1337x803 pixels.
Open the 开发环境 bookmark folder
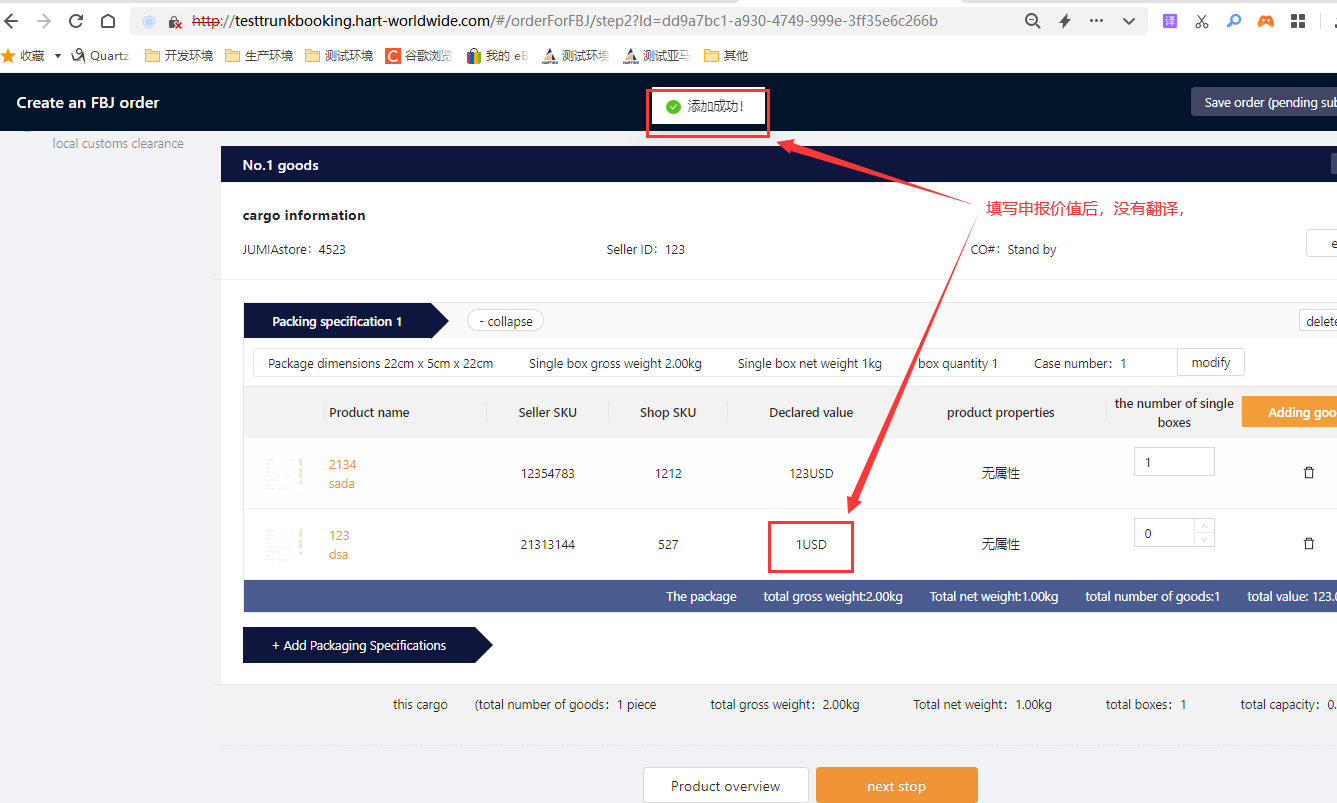(180, 56)
